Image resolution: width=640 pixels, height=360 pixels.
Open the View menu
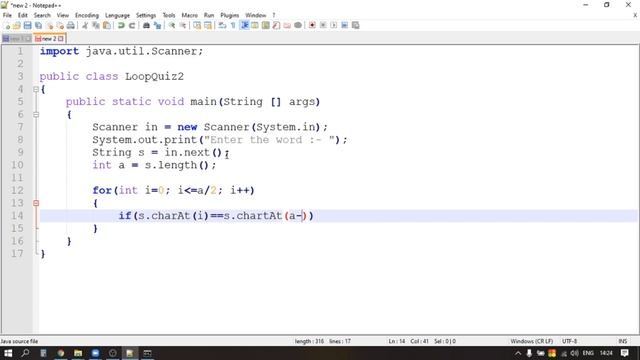click(x=62, y=15)
